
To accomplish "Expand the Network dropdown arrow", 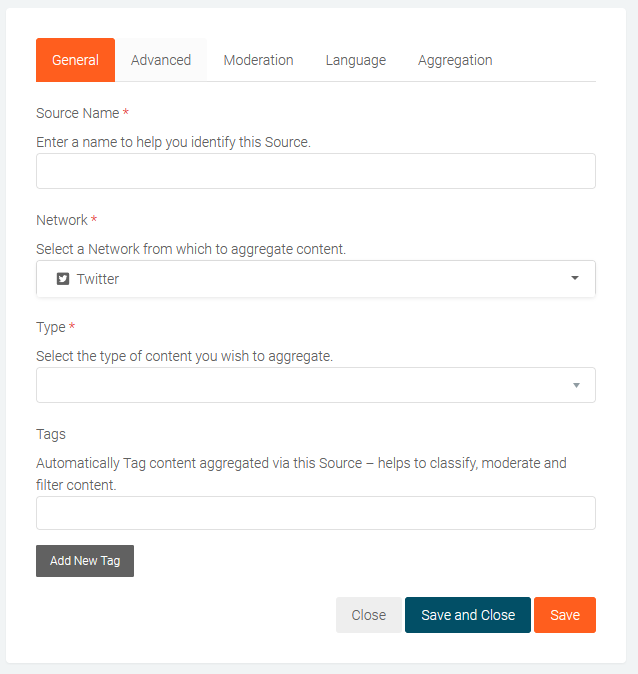I will pyautogui.click(x=575, y=278).
